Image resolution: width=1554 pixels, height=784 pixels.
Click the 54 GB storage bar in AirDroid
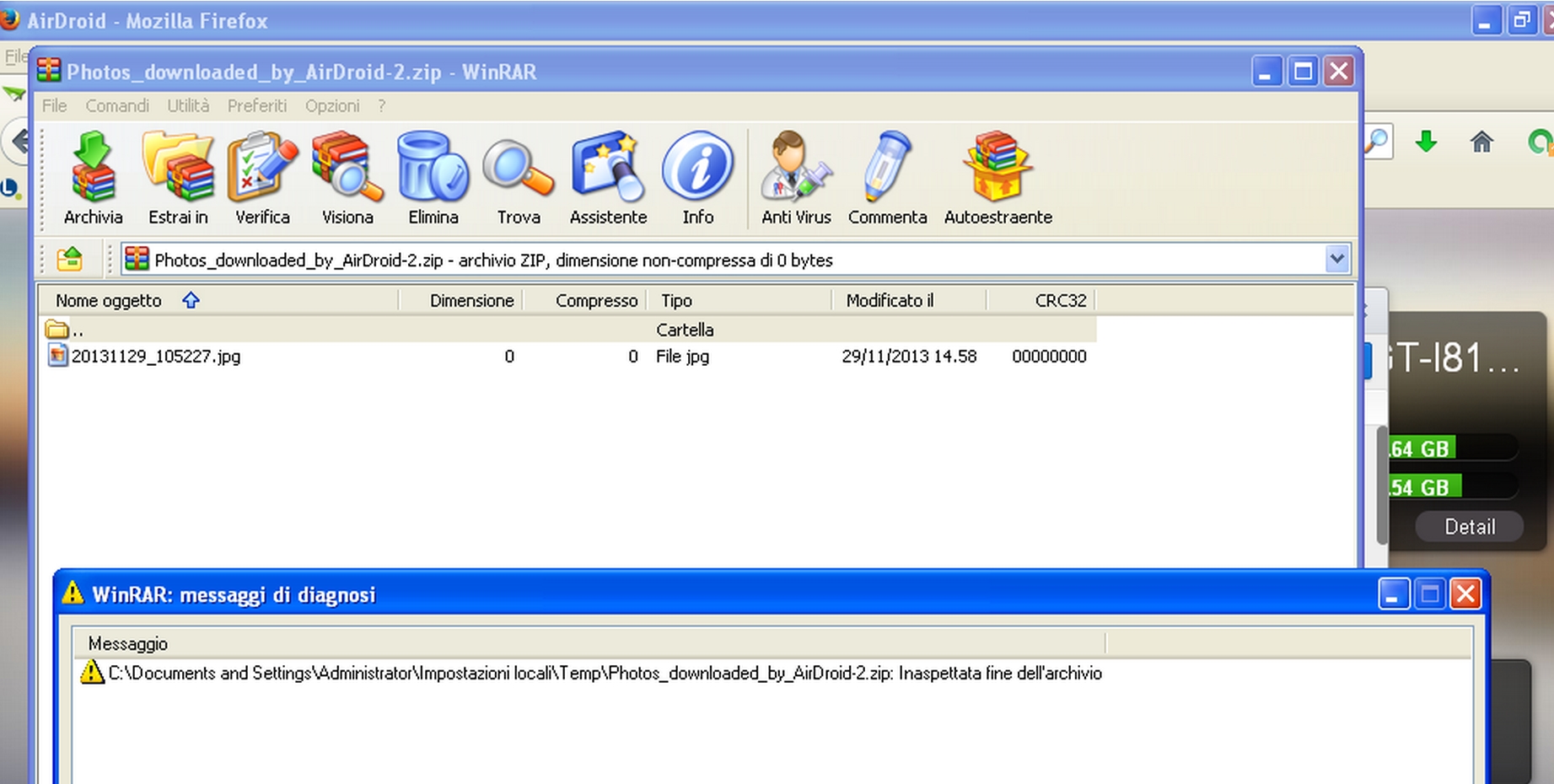pyautogui.click(x=1452, y=486)
